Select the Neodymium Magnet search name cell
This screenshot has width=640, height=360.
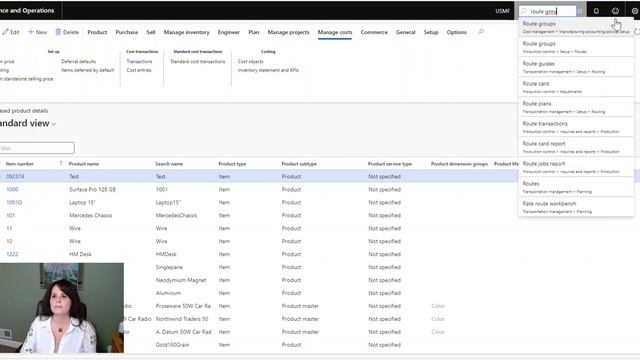[x=181, y=280]
